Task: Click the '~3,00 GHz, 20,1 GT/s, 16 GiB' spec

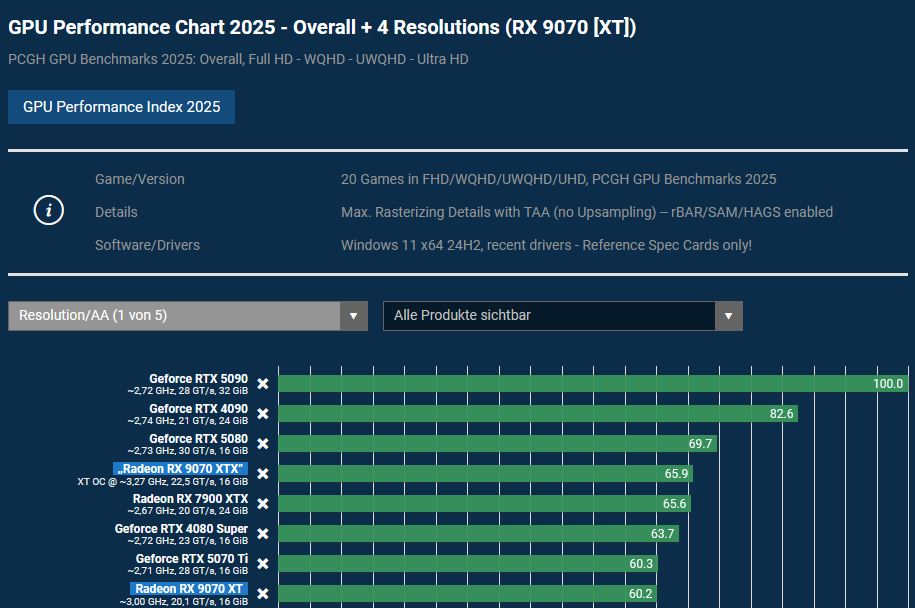Action: (184, 602)
